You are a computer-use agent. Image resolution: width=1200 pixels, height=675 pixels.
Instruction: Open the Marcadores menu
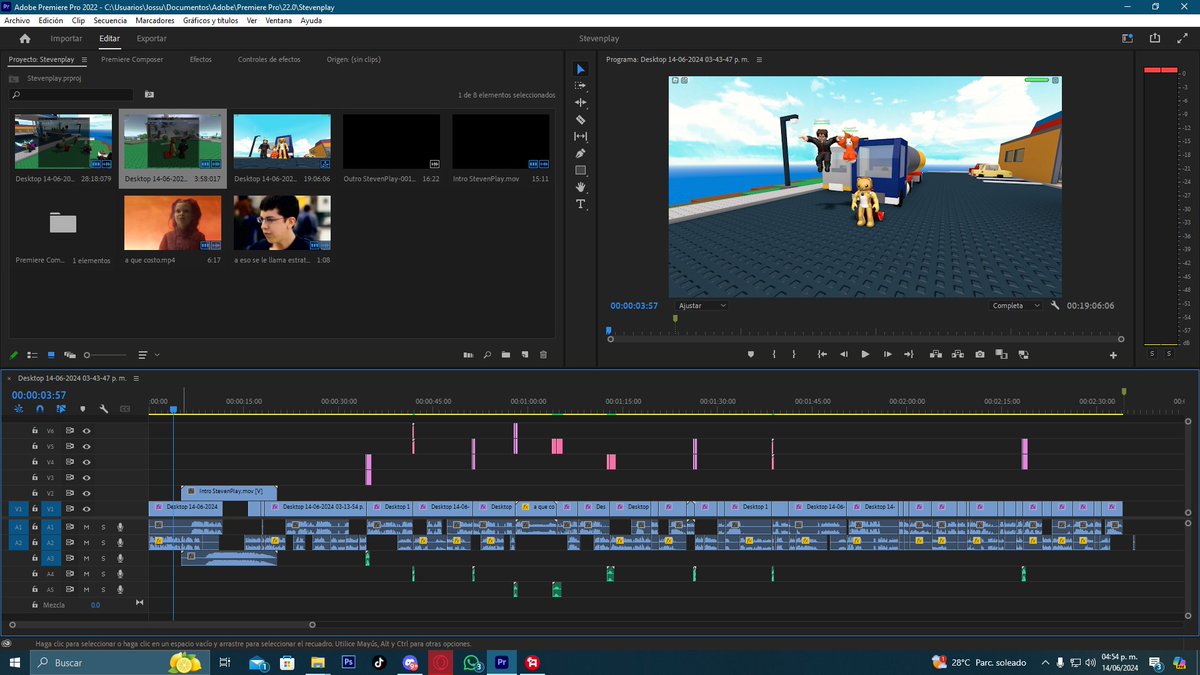tap(154, 20)
